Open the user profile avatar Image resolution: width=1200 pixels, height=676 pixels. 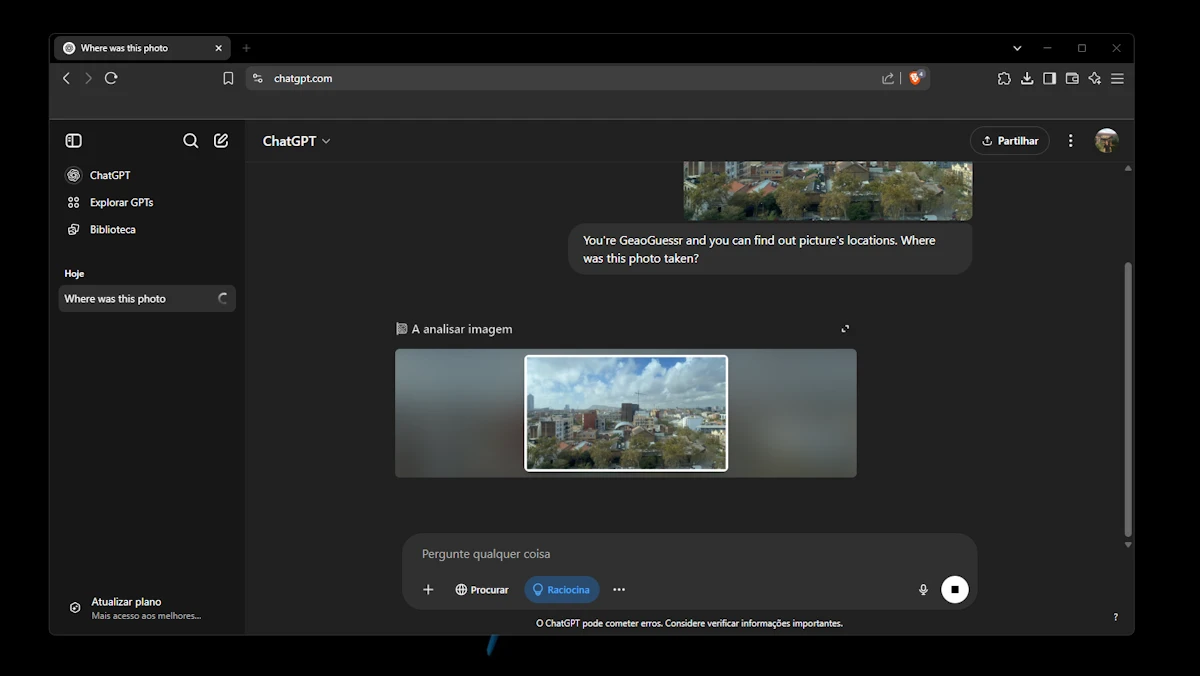click(x=1106, y=141)
